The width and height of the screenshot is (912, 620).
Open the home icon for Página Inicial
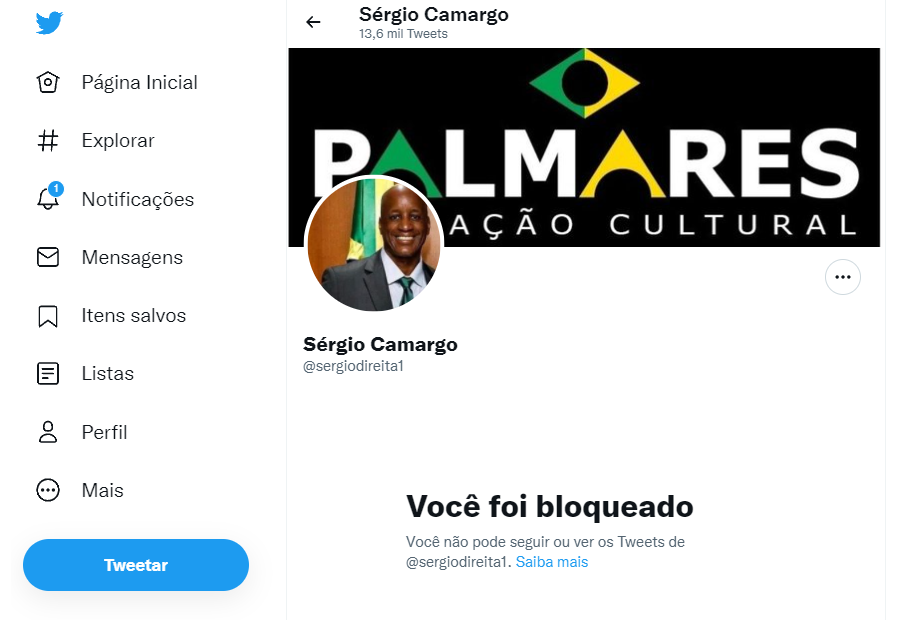[48, 82]
